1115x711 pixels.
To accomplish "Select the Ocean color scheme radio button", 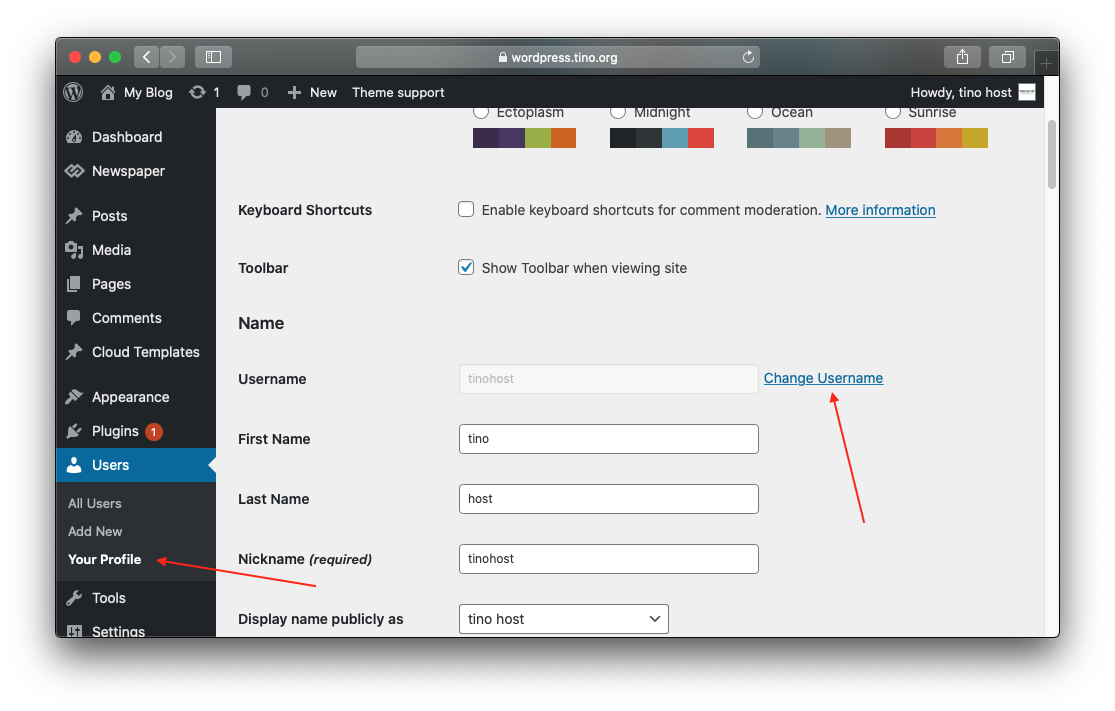I will (754, 112).
